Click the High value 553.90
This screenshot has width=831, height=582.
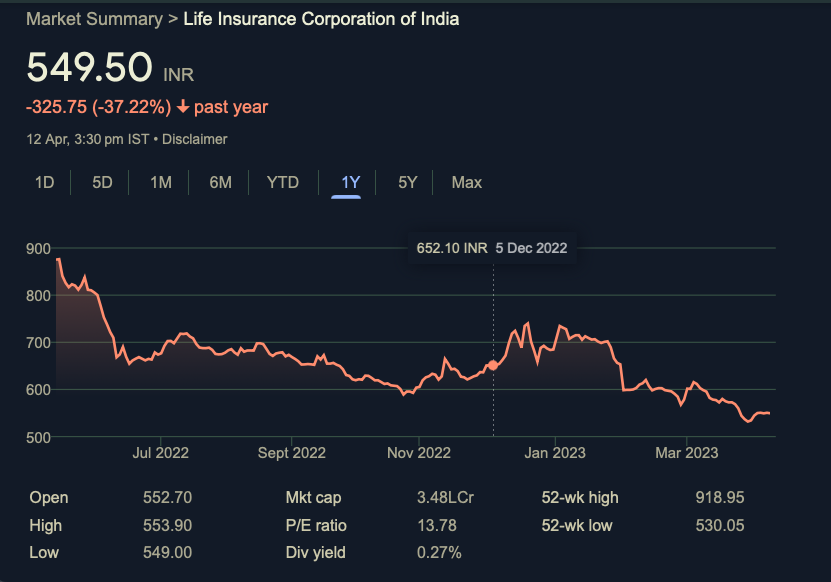pyautogui.click(x=167, y=525)
